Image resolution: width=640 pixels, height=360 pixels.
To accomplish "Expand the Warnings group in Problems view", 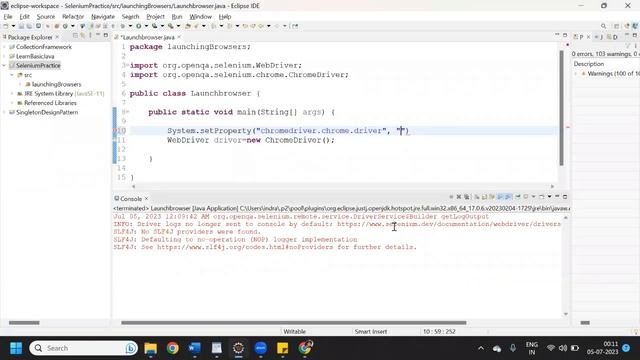I will point(576,74).
